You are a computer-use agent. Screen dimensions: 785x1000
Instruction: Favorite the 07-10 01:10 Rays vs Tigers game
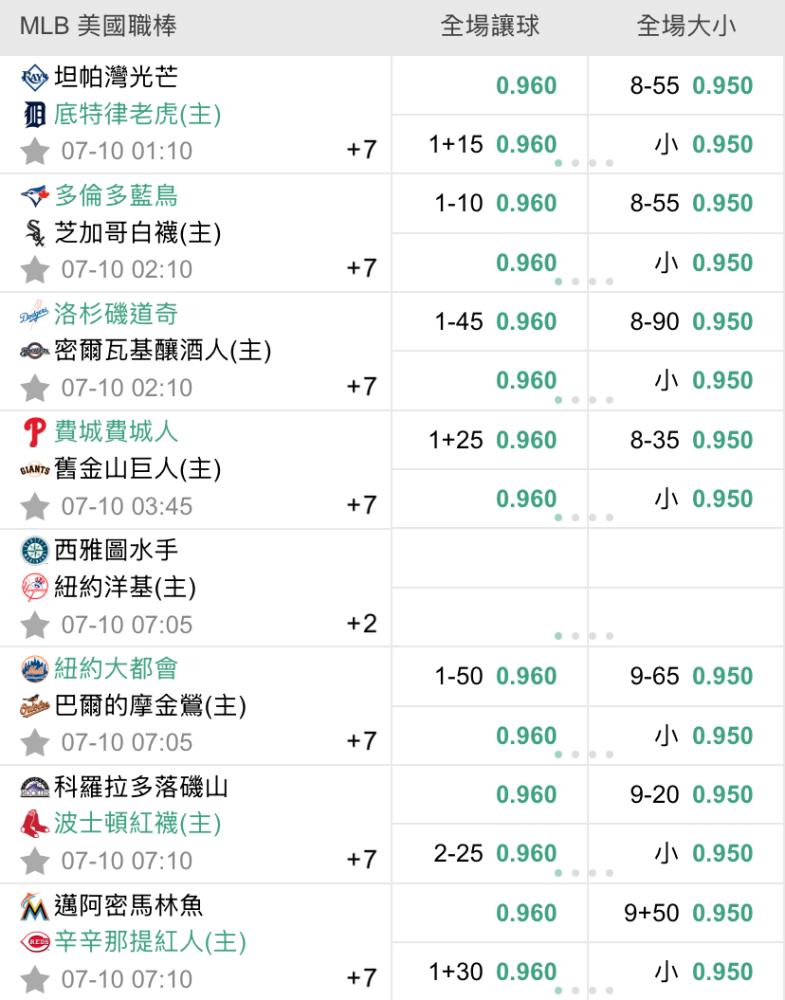[34, 151]
